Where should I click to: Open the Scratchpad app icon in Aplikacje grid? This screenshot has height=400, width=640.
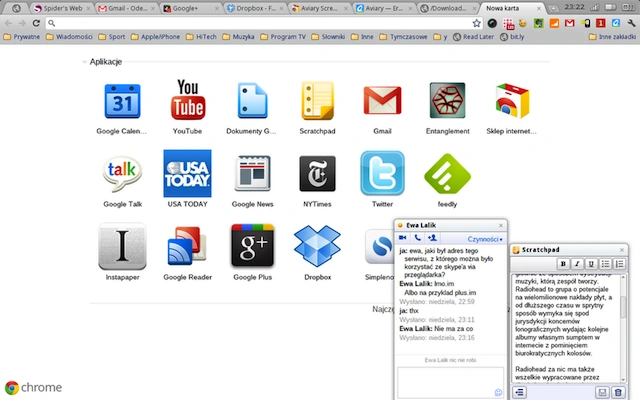pyautogui.click(x=317, y=101)
